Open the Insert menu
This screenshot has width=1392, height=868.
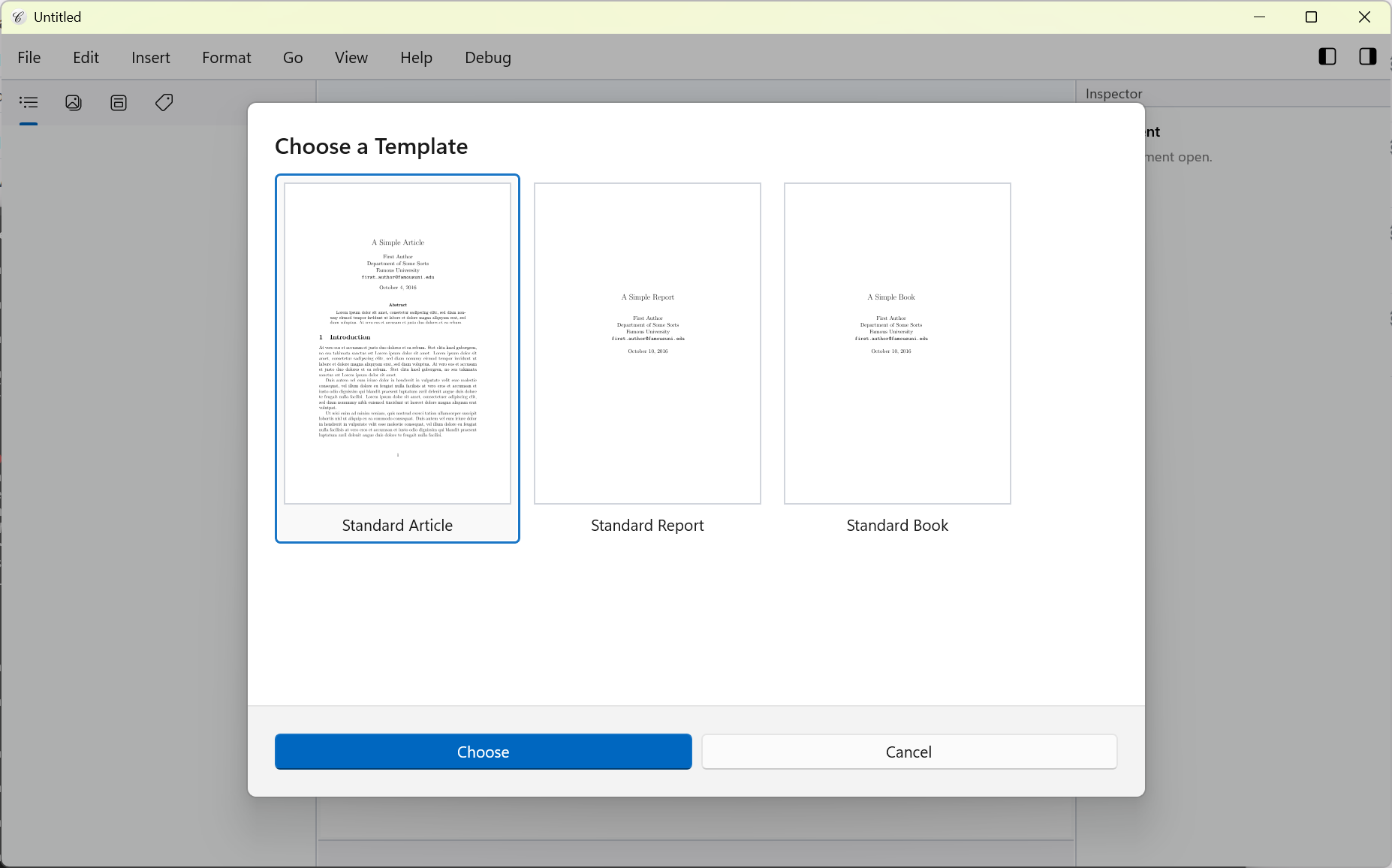point(151,58)
